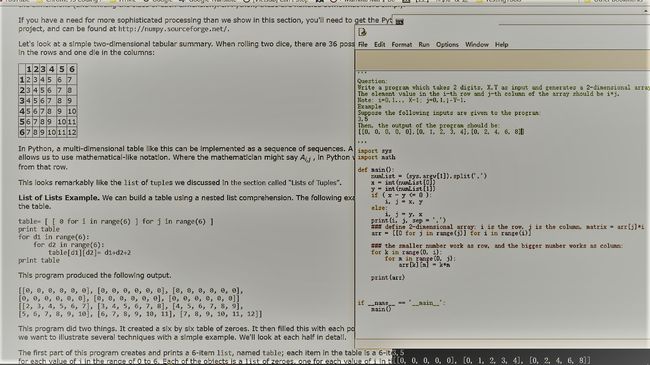Screen dimensions: 650x365
Task: Click the "print(i, j, sep = ',')" line
Action: coord(408,220)
